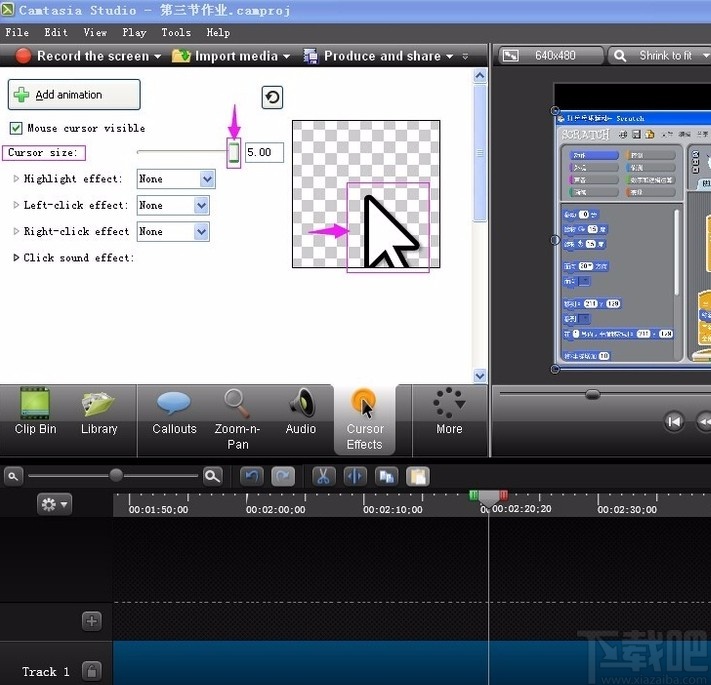Open the Edit menu
This screenshot has height=685, width=711.
pyautogui.click(x=56, y=32)
